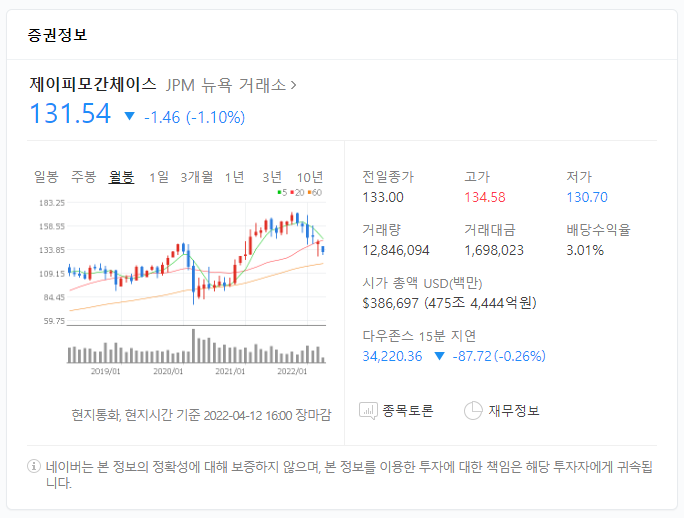Click the info icon beside the Naver disclaimer
684x518 pixels.
pyautogui.click(x=34, y=467)
